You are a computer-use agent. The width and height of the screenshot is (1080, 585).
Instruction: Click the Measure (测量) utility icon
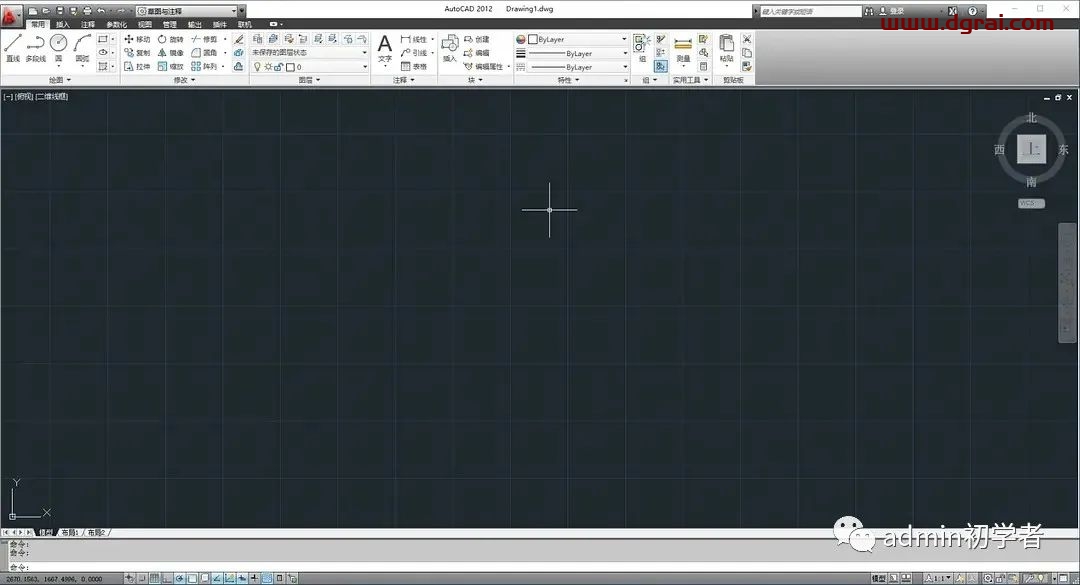click(x=683, y=47)
